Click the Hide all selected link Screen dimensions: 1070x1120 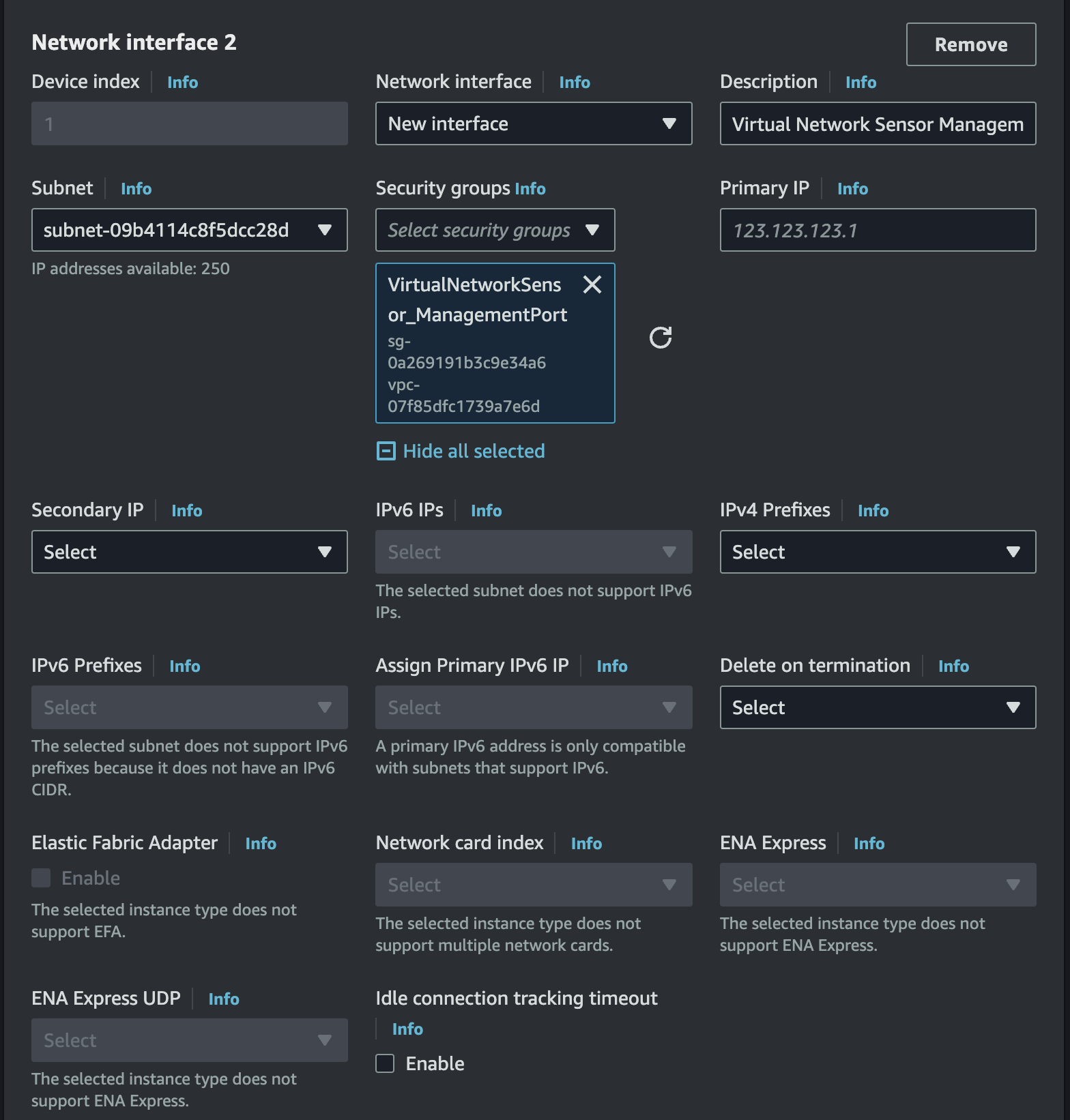coord(474,451)
